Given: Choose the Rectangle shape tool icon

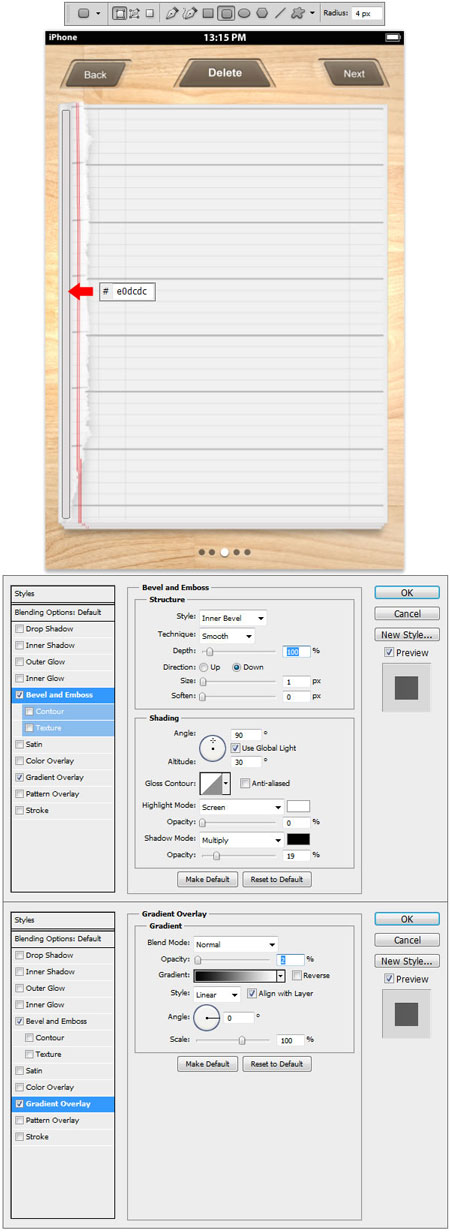Looking at the screenshot, I should pyautogui.click(x=208, y=14).
